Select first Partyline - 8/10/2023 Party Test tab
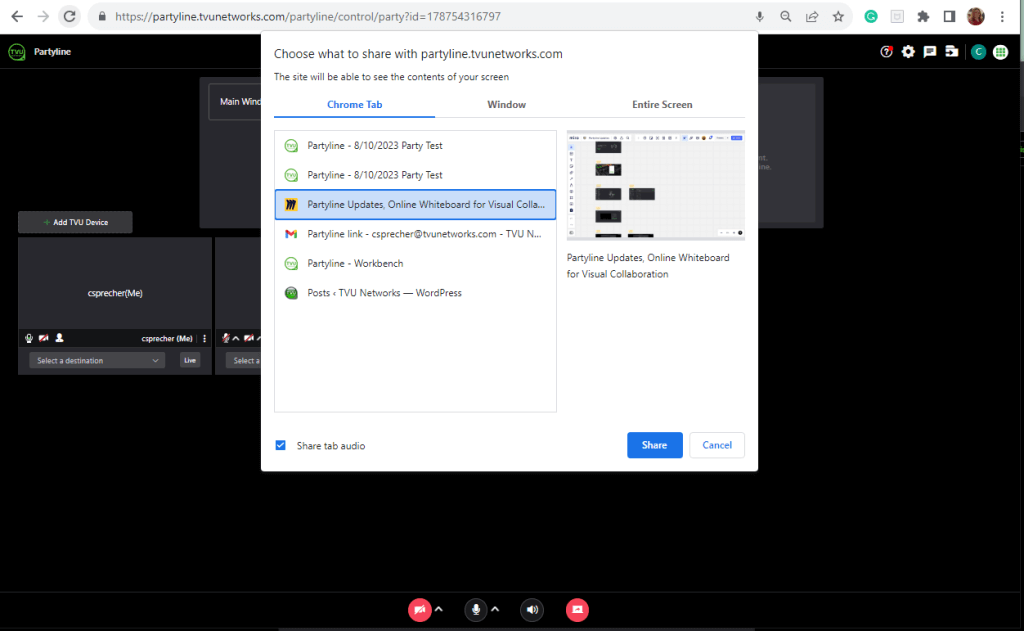 click(415, 146)
